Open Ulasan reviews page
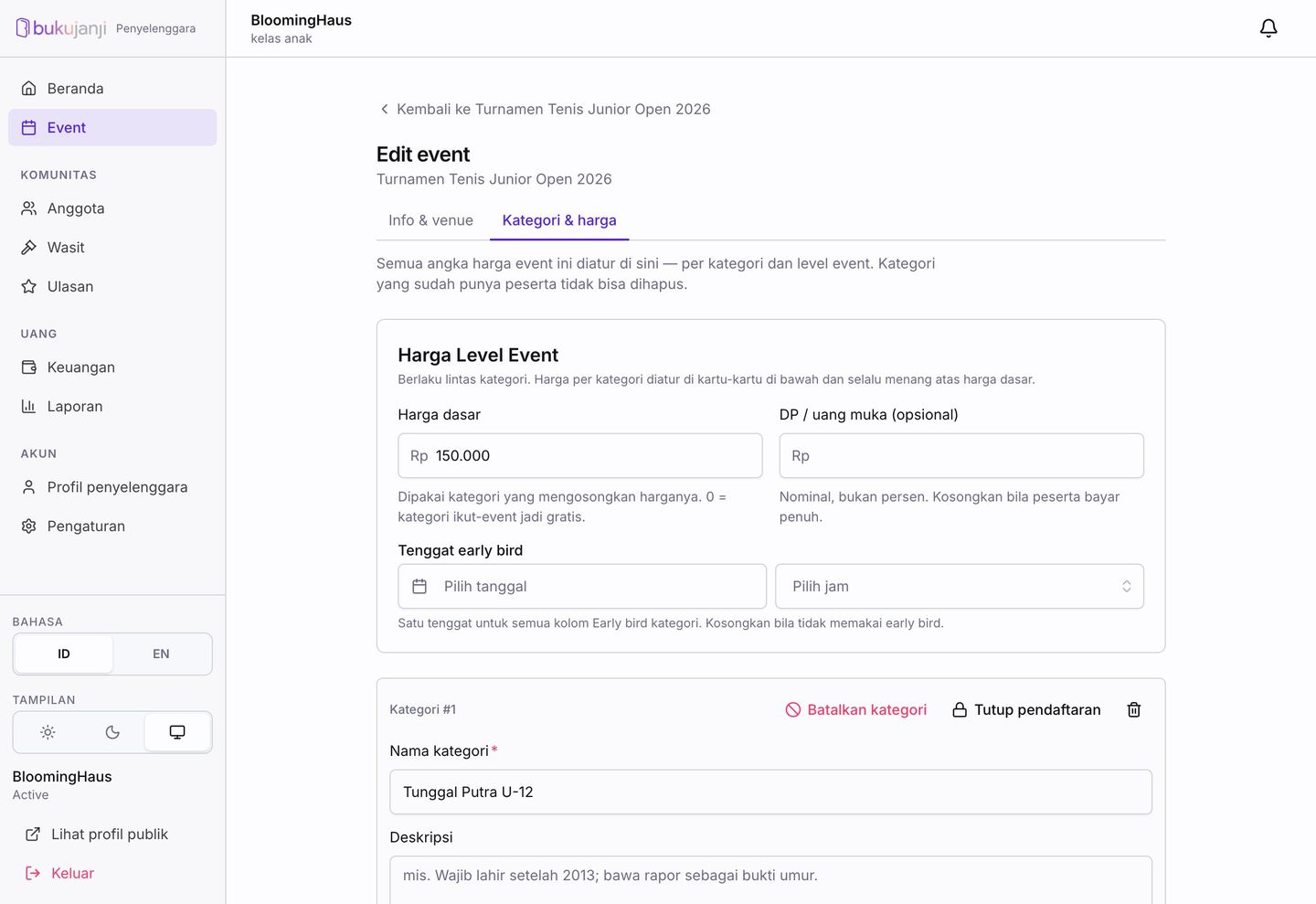Viewport: 1316px width, 904px height. pos(112,287)
